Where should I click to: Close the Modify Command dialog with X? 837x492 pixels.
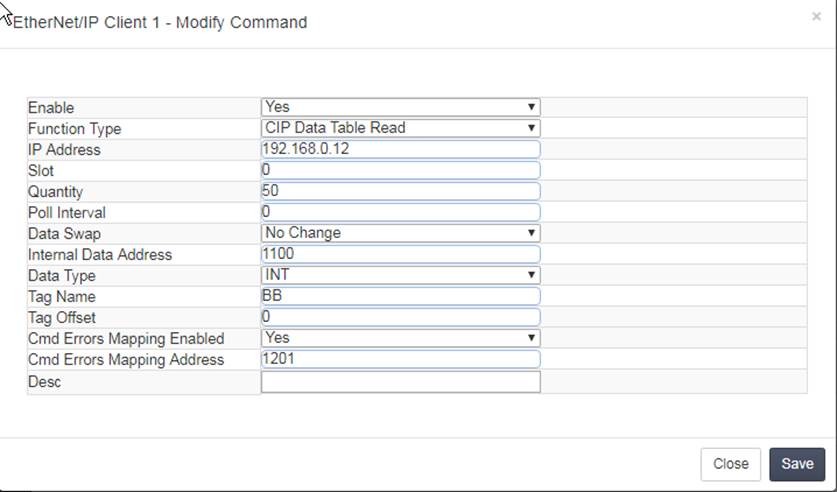pyautogui.click(x=816, y=17)
